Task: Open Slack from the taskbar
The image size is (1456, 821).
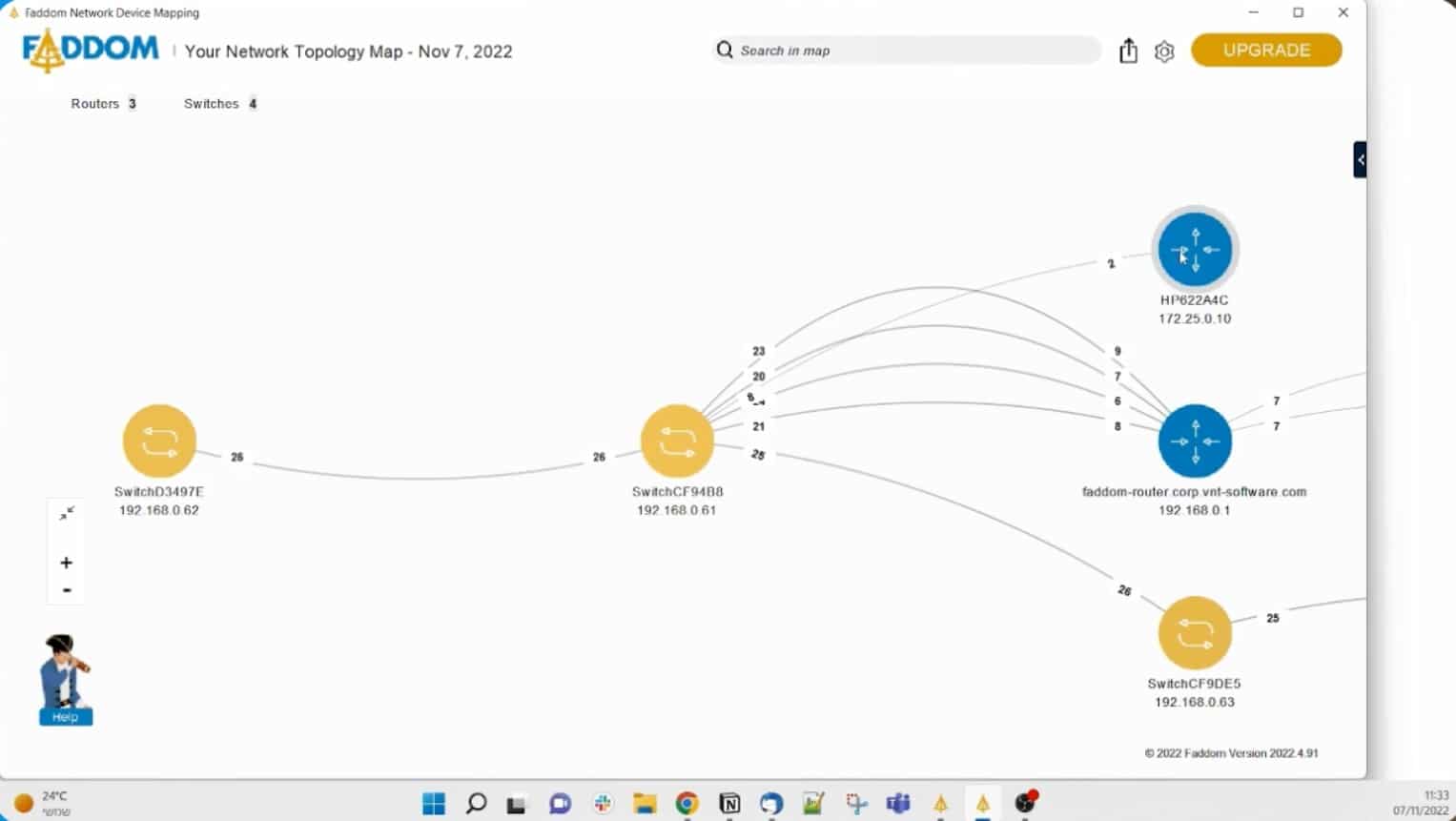Action: (x=603, y=804)
